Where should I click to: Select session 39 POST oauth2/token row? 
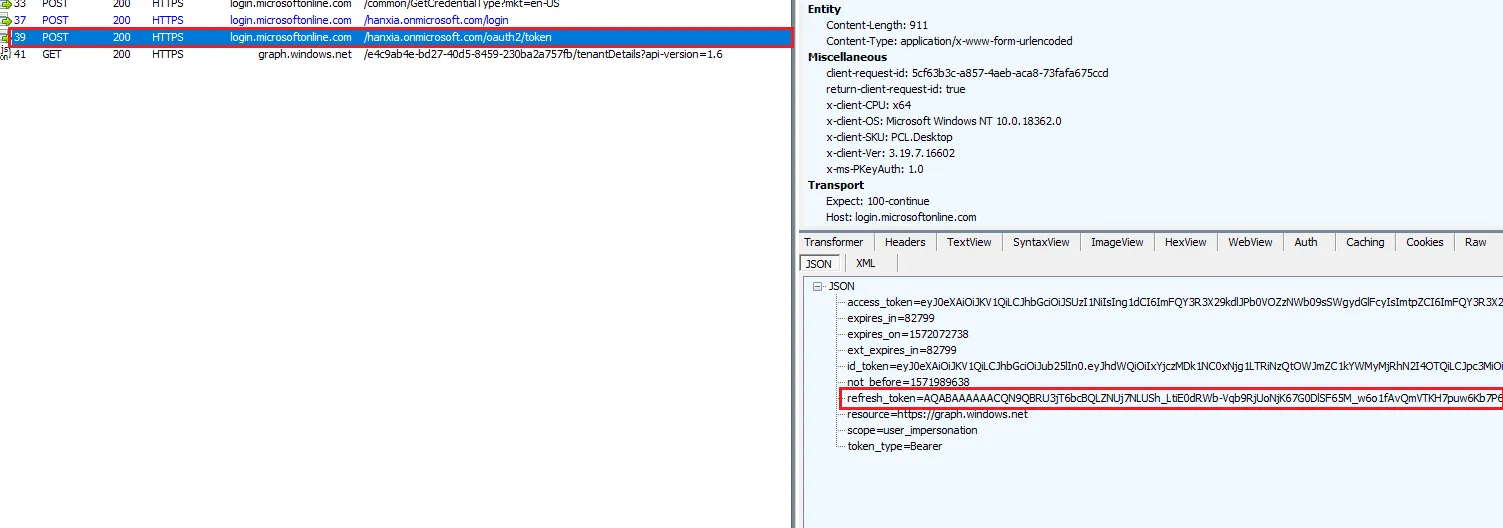(x=396, y=37)
